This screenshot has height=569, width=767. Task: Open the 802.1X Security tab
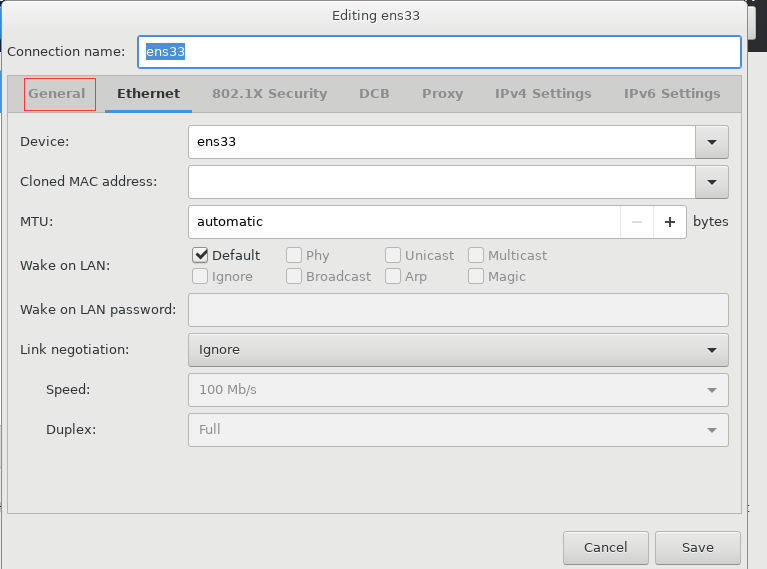click(x=270, y=93)
